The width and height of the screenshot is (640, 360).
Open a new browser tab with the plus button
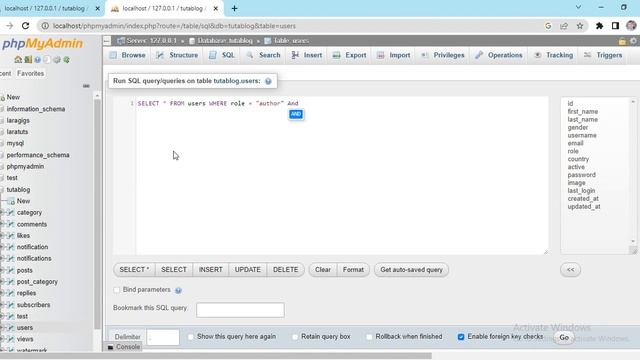tap(234, 8)
